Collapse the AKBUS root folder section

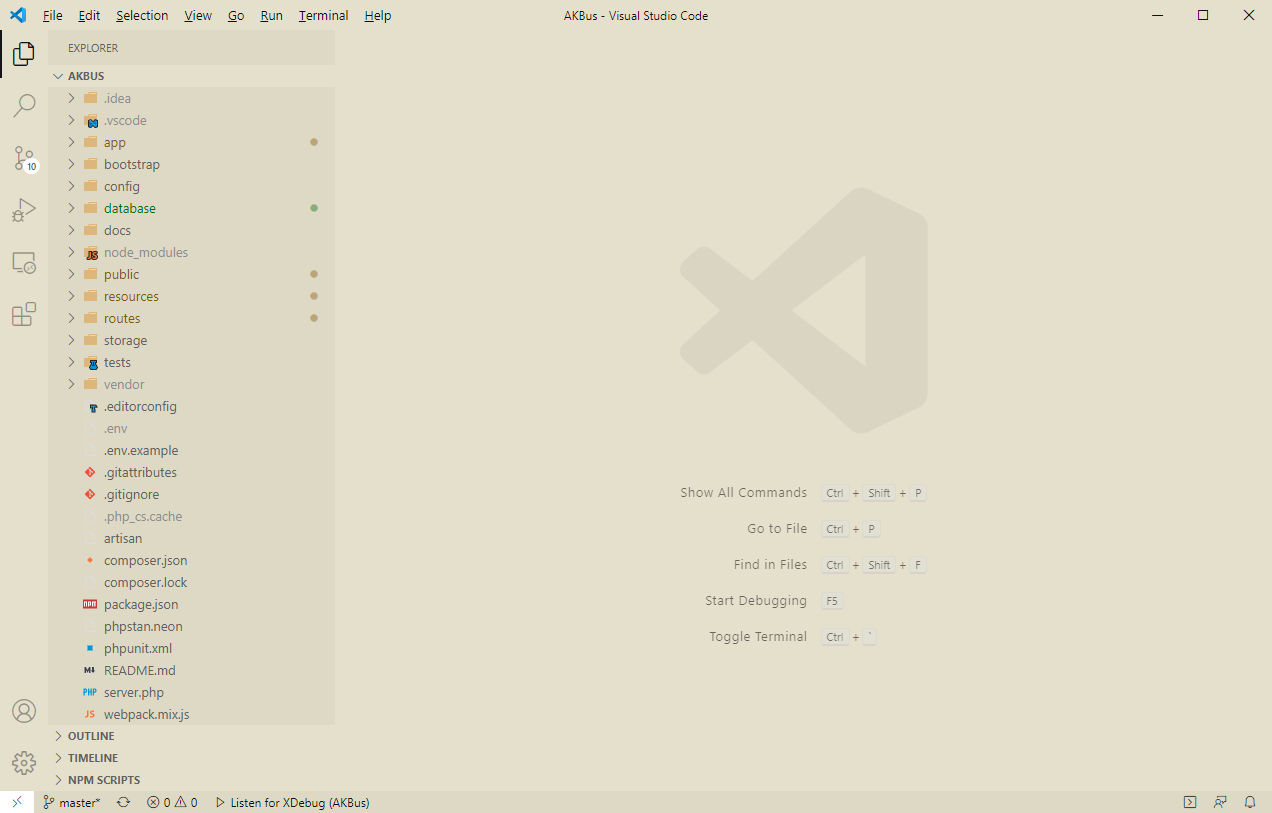coord(192,76)
